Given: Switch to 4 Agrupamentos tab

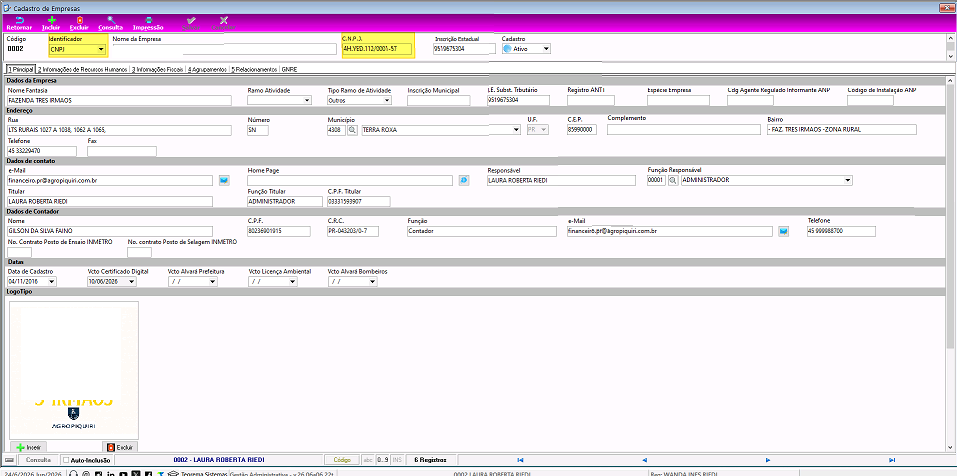Looking at the screenshot, I should coord(207,70).
